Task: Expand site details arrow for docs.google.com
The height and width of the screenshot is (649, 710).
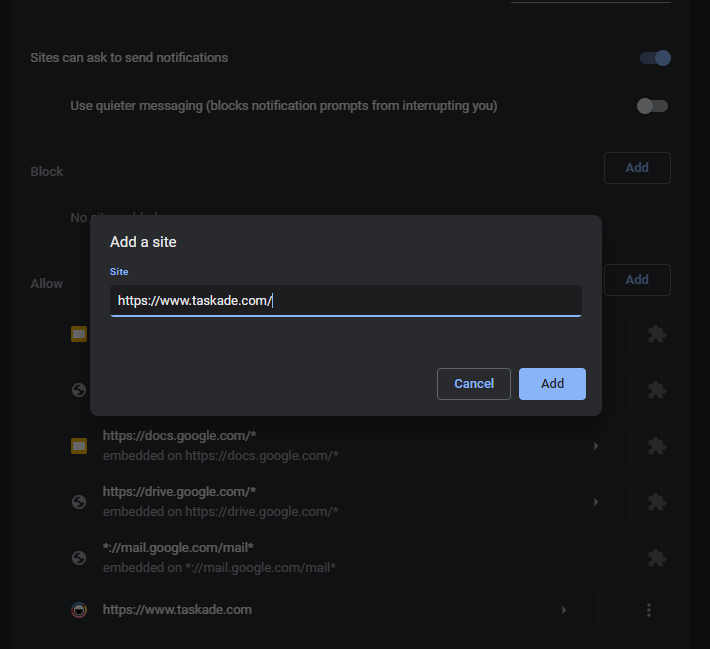Action: [596, 446]
